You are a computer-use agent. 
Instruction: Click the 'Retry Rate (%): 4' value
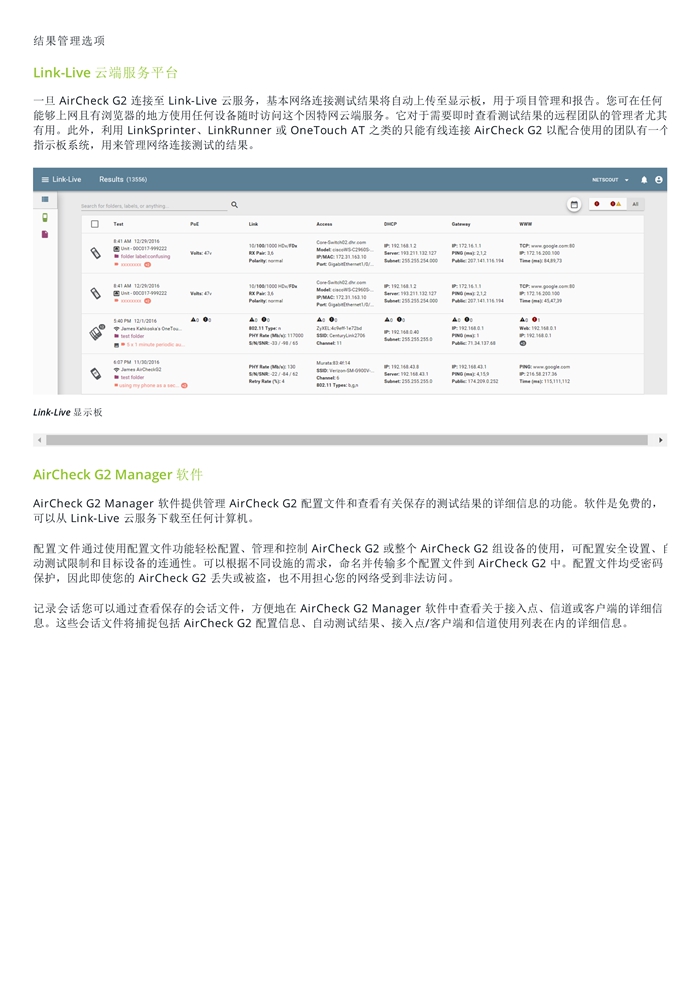267,381
